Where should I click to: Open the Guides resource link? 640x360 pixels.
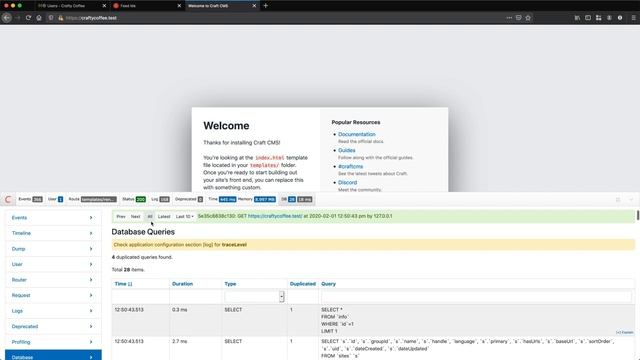(347, 150)
